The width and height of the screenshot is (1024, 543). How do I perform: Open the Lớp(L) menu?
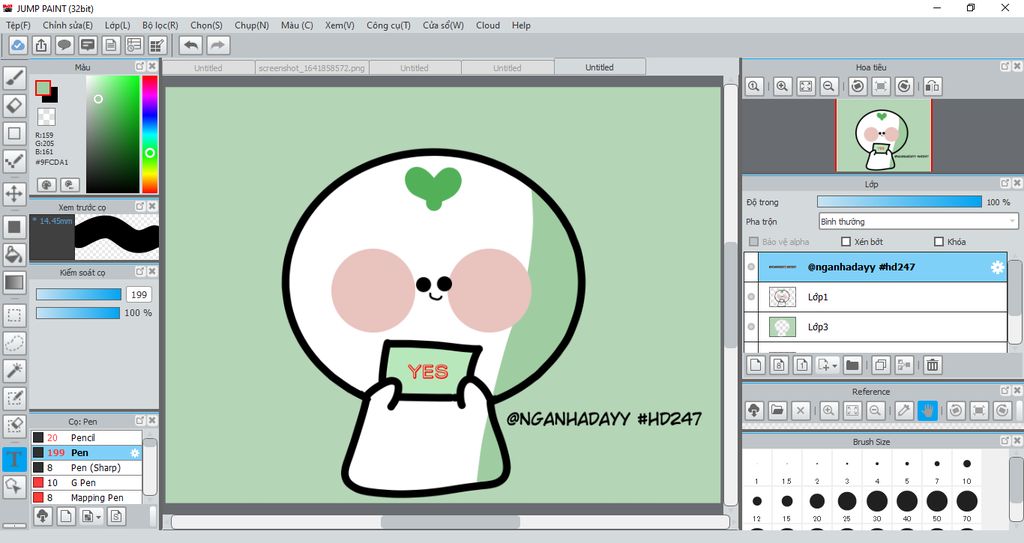[118, 25]
